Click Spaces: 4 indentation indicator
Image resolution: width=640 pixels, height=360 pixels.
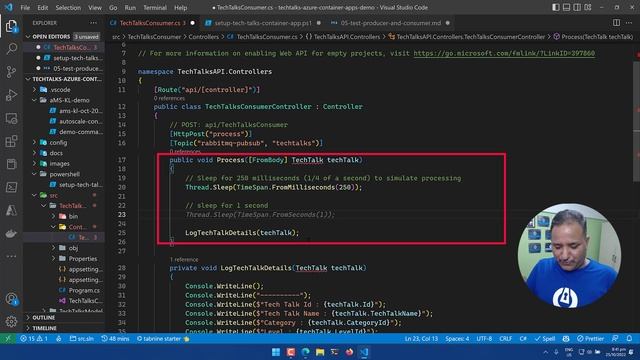coord(457,338)
